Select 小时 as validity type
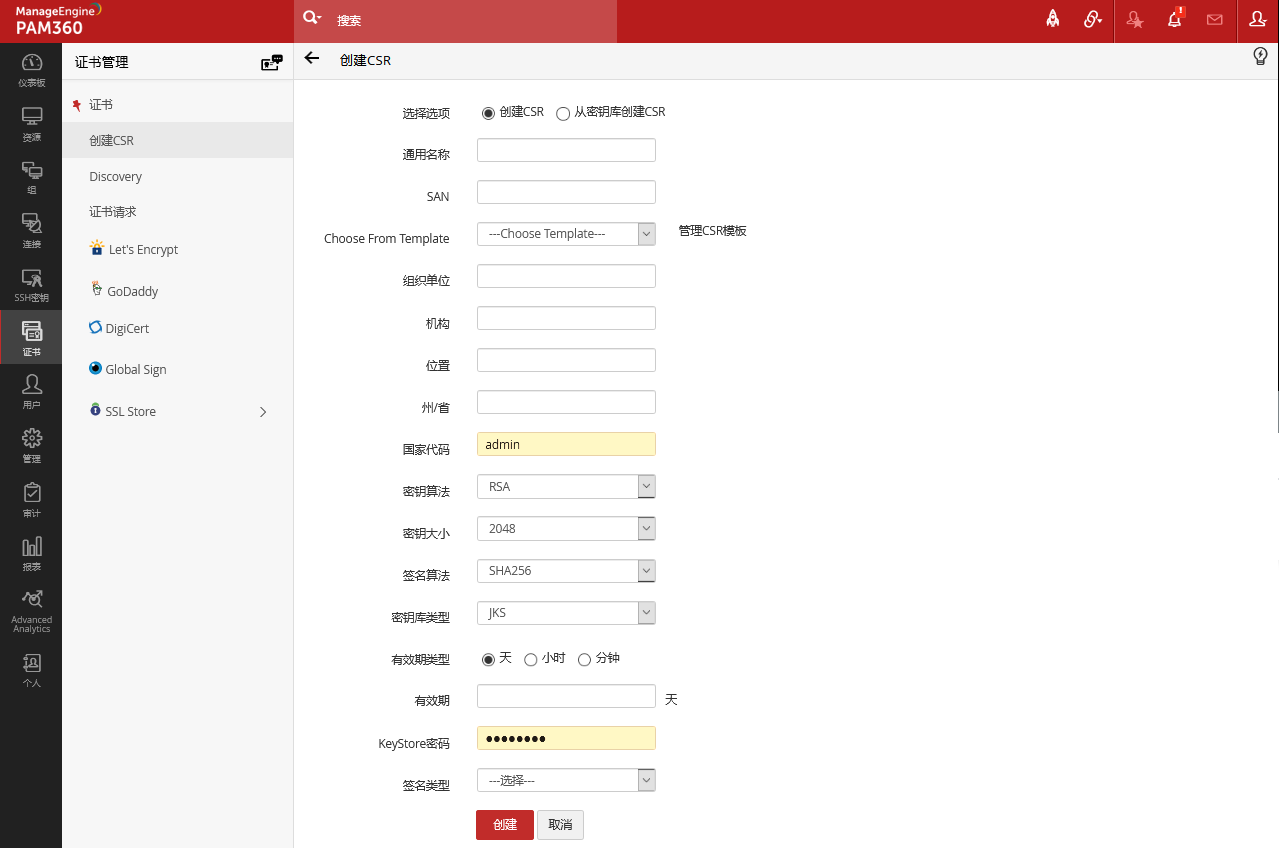This screenshot has width=1279, height=848. coord(531,659)
